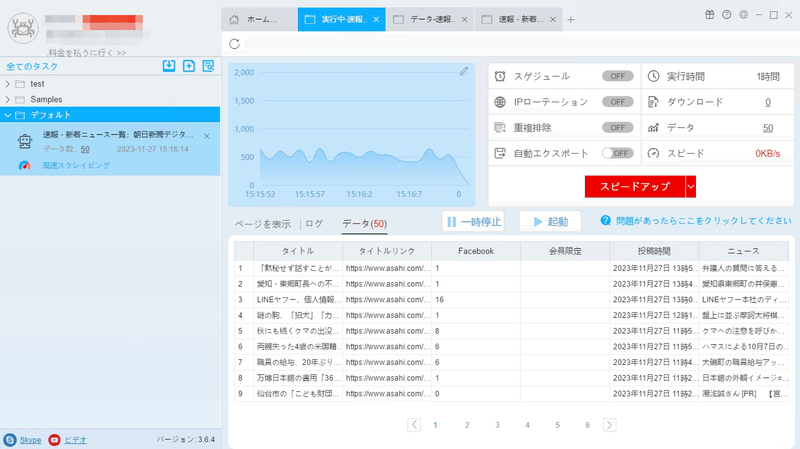Image resolution: width=800 pixels, height=449 pixels.
Task: Click the 全てのタスク heading
Action: (x=32, y=66)
